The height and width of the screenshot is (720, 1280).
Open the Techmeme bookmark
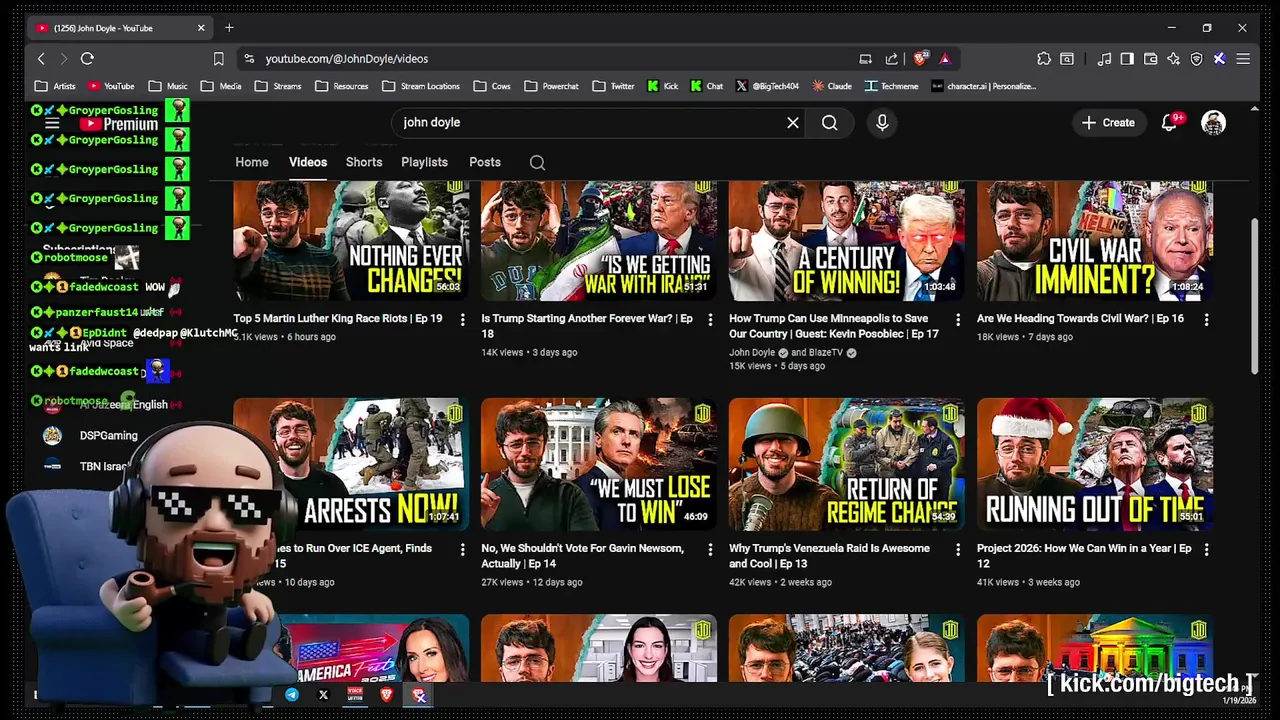point(892,86)
